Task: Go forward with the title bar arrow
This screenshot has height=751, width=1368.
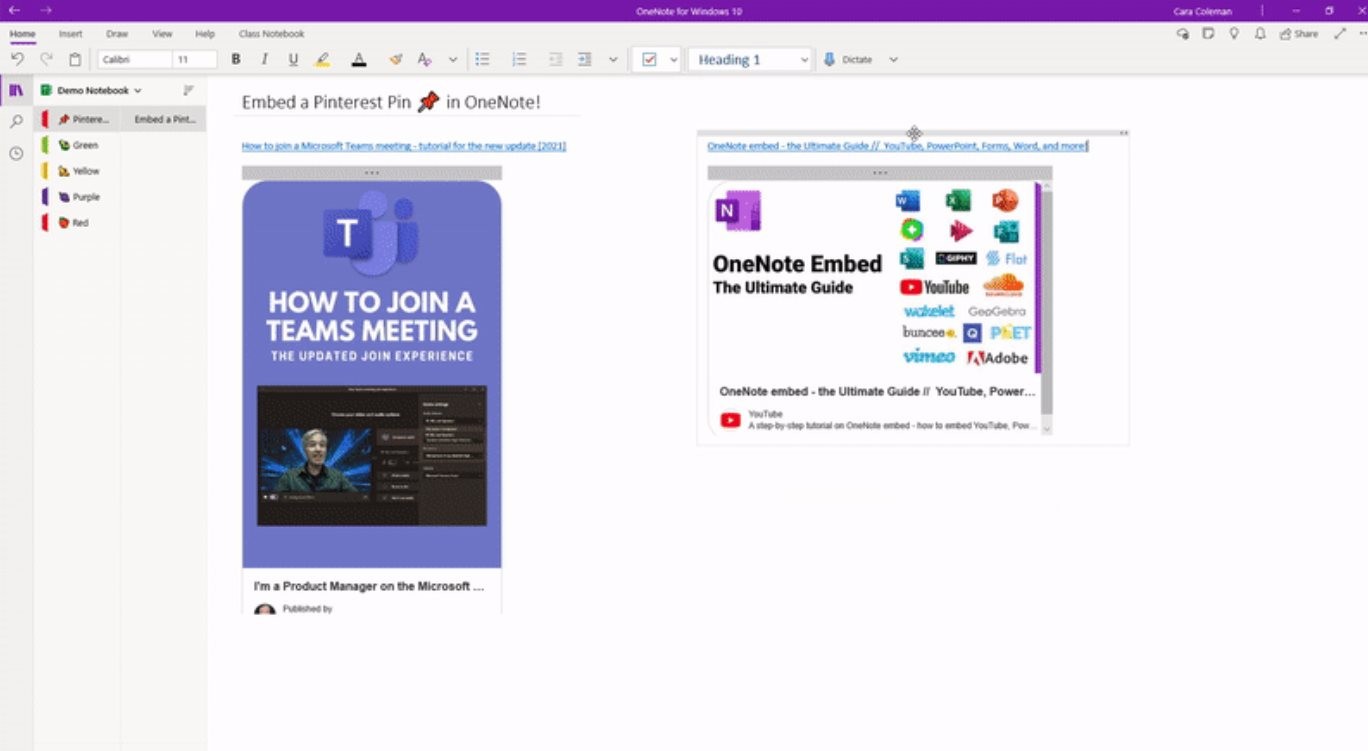Action: [46, 10]
